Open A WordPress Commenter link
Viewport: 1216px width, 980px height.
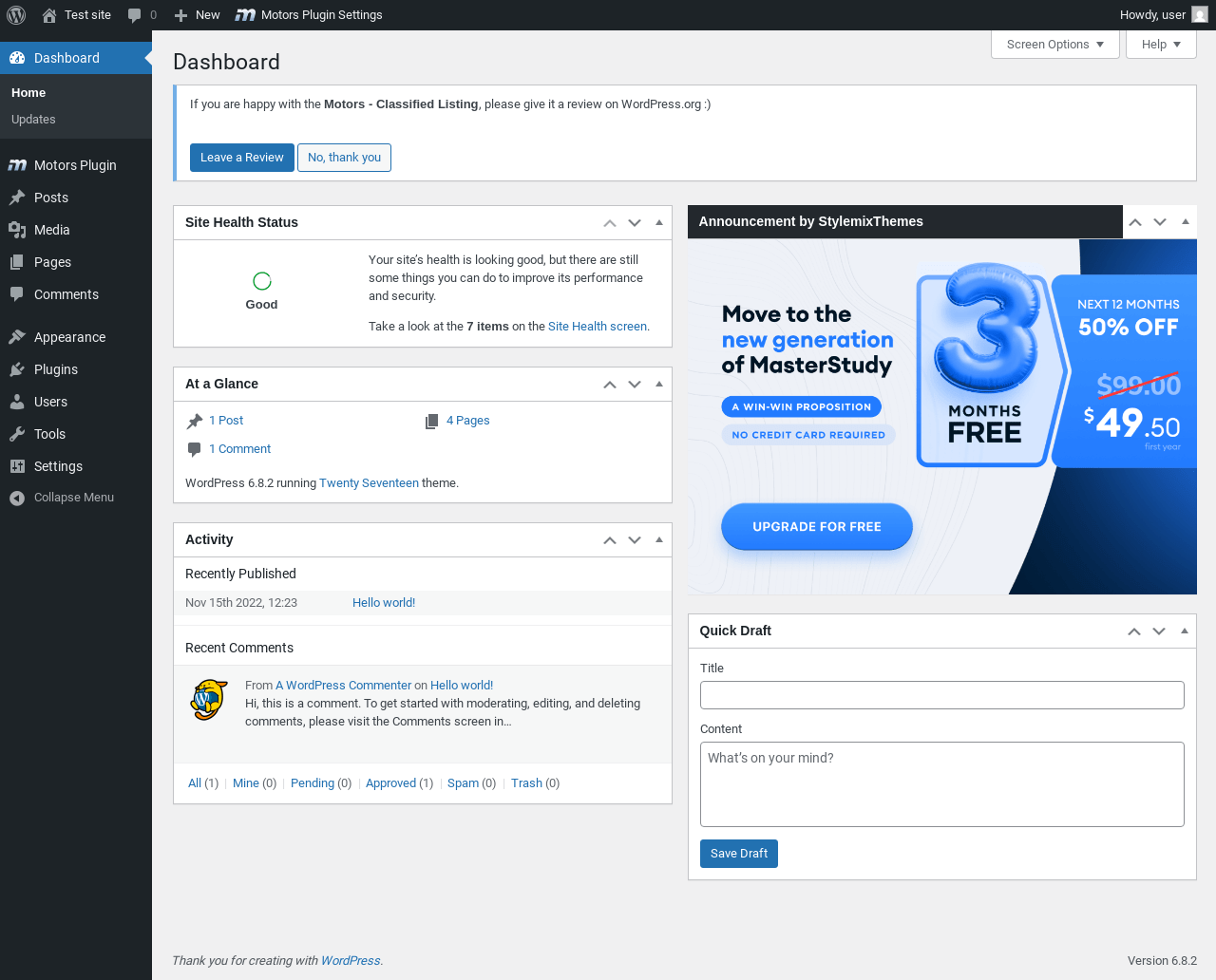tap(344, 686)
